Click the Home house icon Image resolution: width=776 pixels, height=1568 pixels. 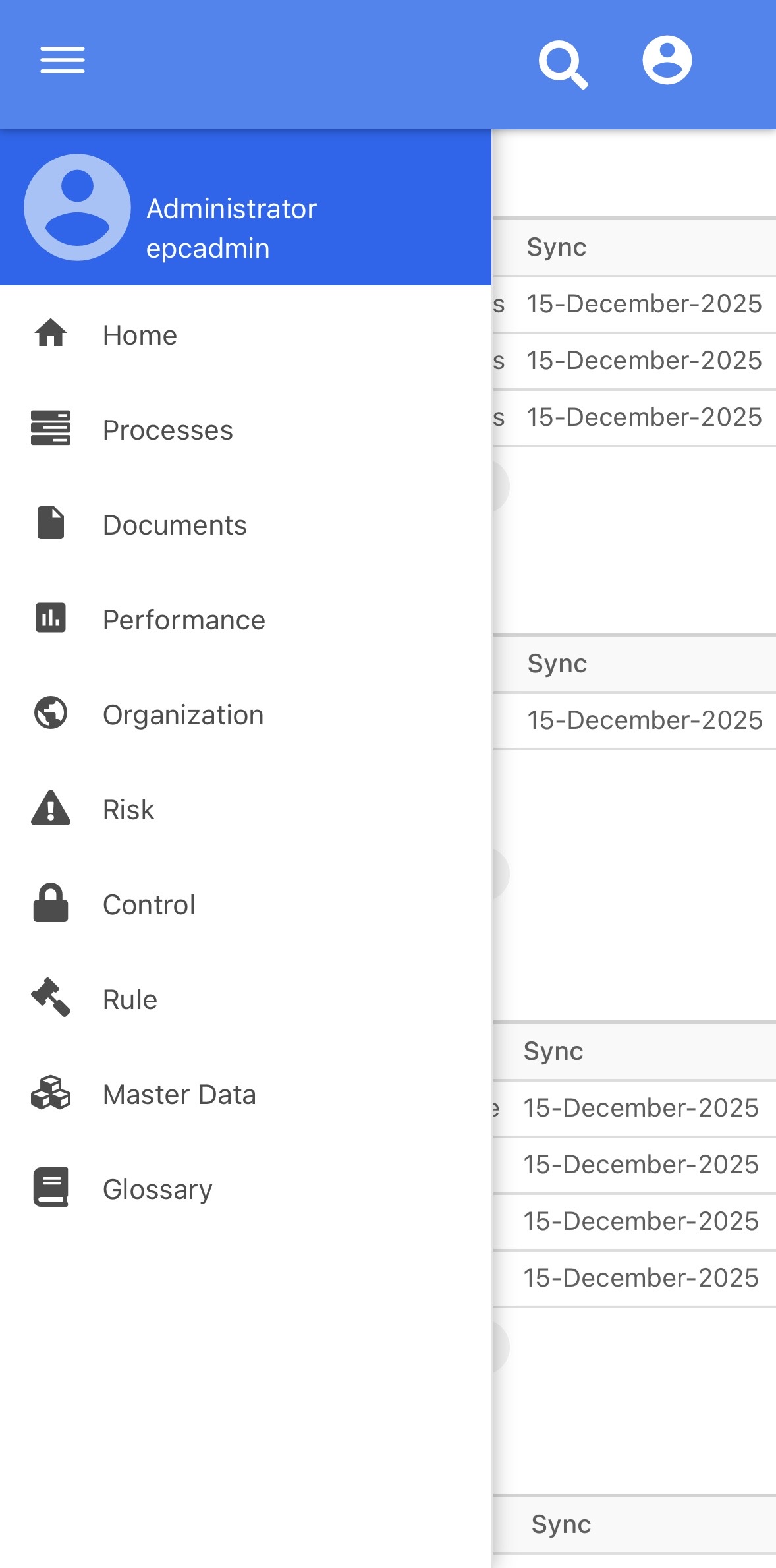pos(51,333)
